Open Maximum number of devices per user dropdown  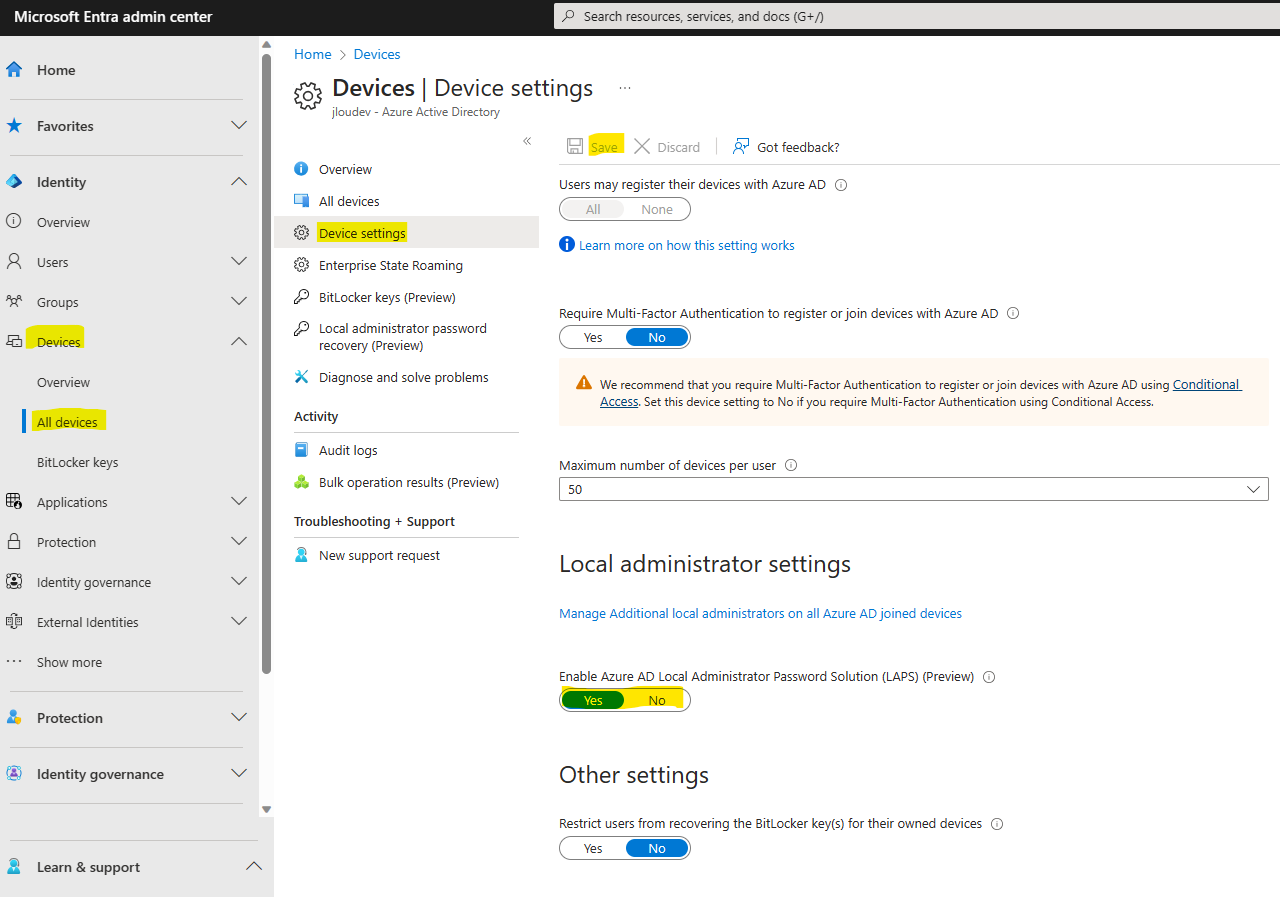[x=914, y=489]
